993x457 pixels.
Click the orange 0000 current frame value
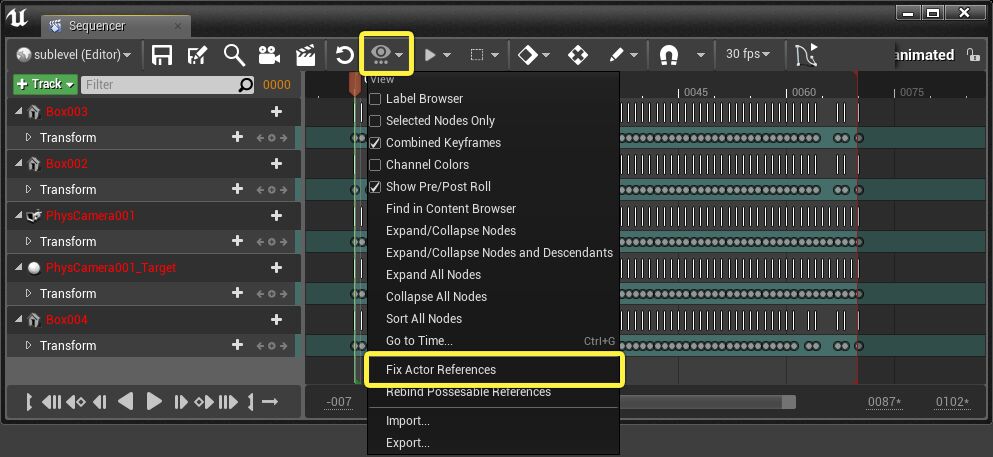277,85
